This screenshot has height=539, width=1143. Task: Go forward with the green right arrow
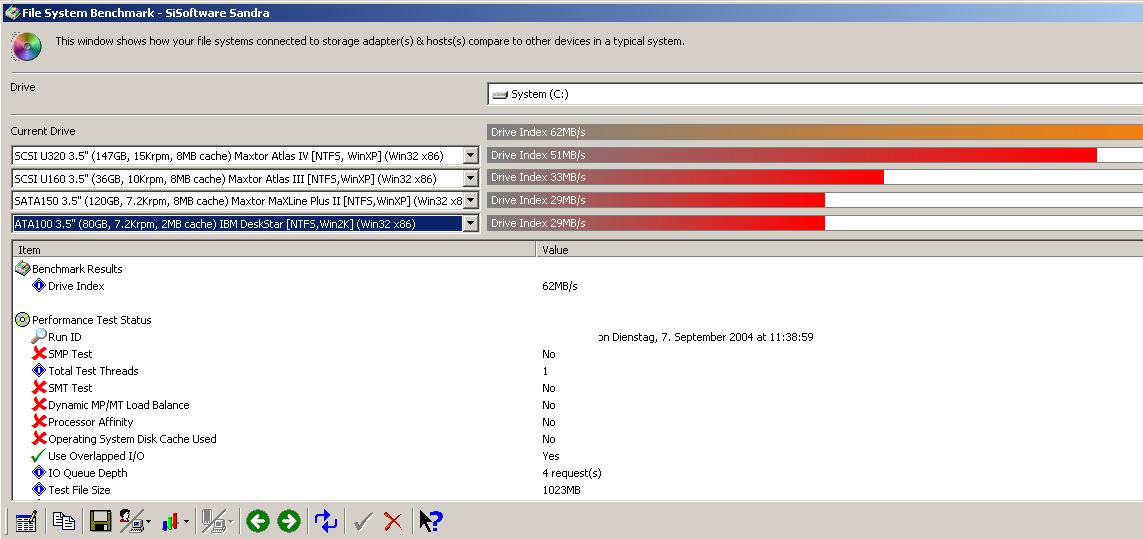pos(289,521)
